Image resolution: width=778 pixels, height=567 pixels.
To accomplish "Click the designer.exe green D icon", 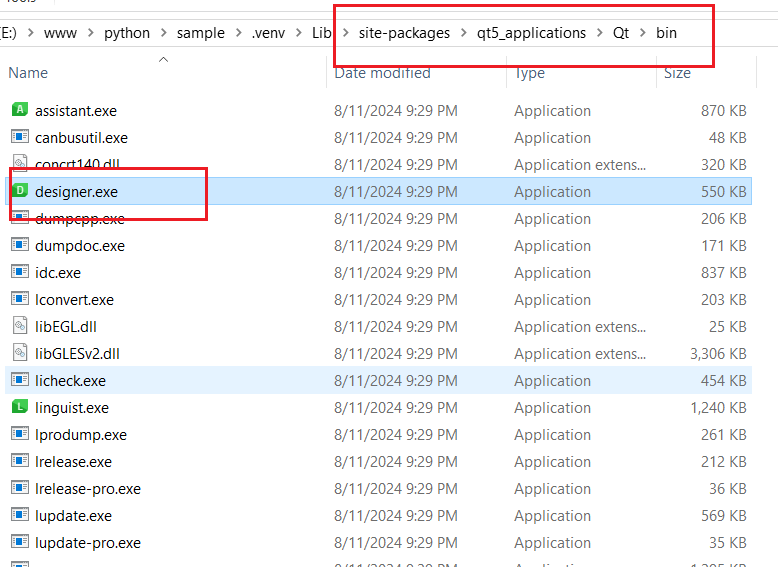I will pos(19,191).
